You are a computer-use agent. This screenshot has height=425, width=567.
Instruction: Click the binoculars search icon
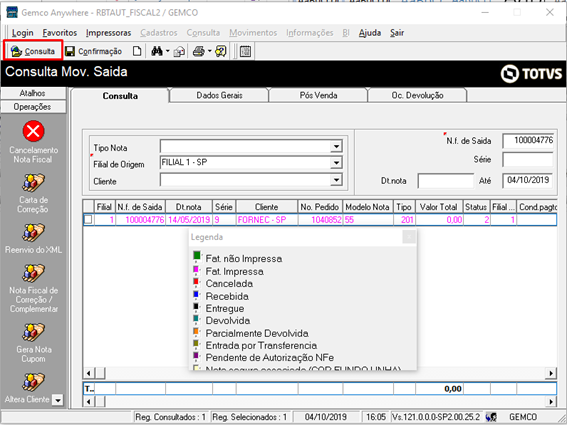(x=157, y=51)
